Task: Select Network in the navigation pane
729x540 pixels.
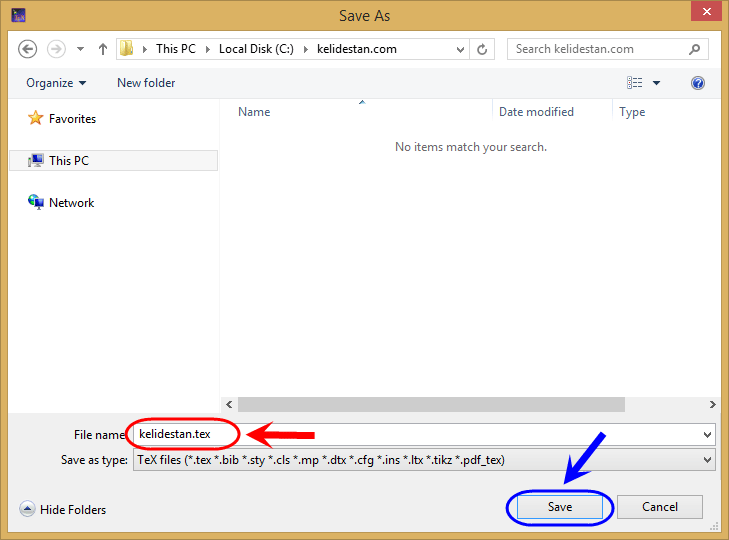Action: [72, 203]
